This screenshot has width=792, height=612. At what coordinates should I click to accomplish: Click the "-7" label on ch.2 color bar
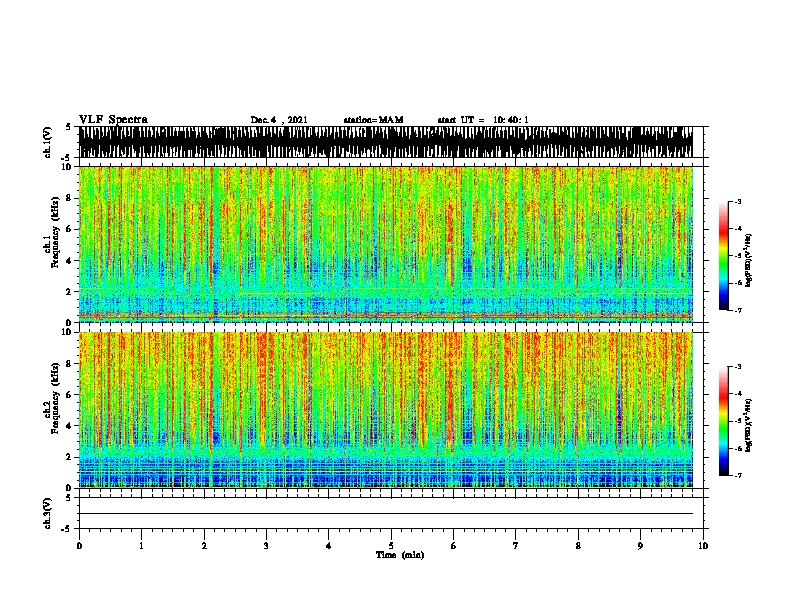[738, 476]
